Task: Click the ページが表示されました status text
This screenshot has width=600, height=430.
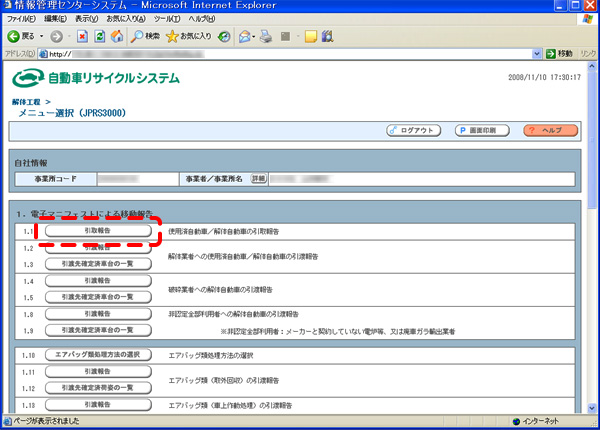Action: [46, 421]
